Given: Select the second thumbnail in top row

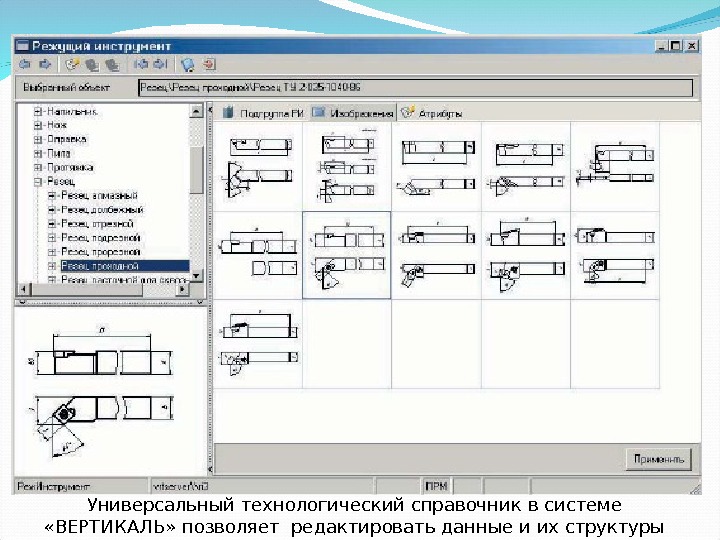Looking at the screenshot, I should 348,167.
